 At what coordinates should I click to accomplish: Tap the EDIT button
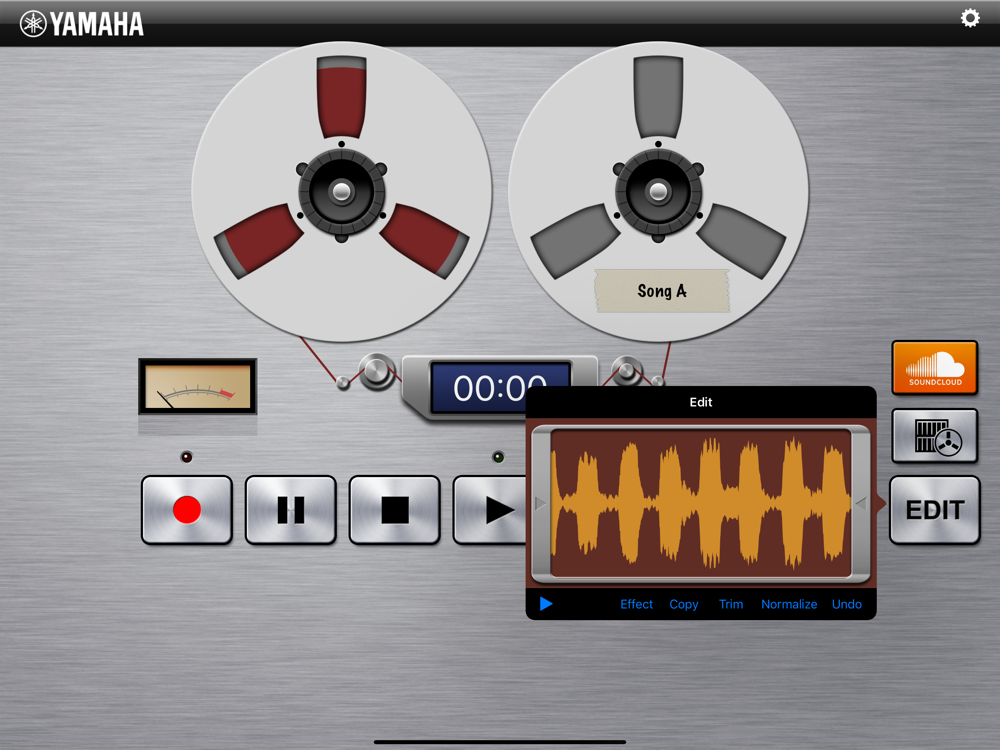coord(934,510)
